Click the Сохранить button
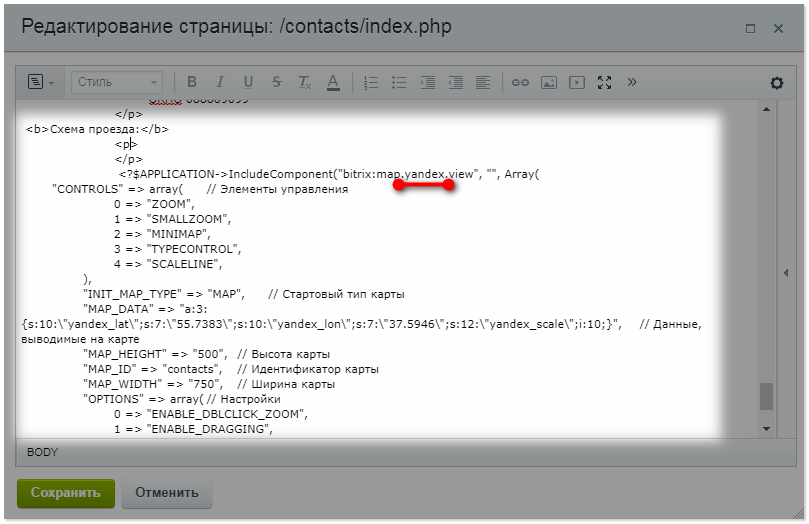 pyautogui.click(x=66, y=493)
